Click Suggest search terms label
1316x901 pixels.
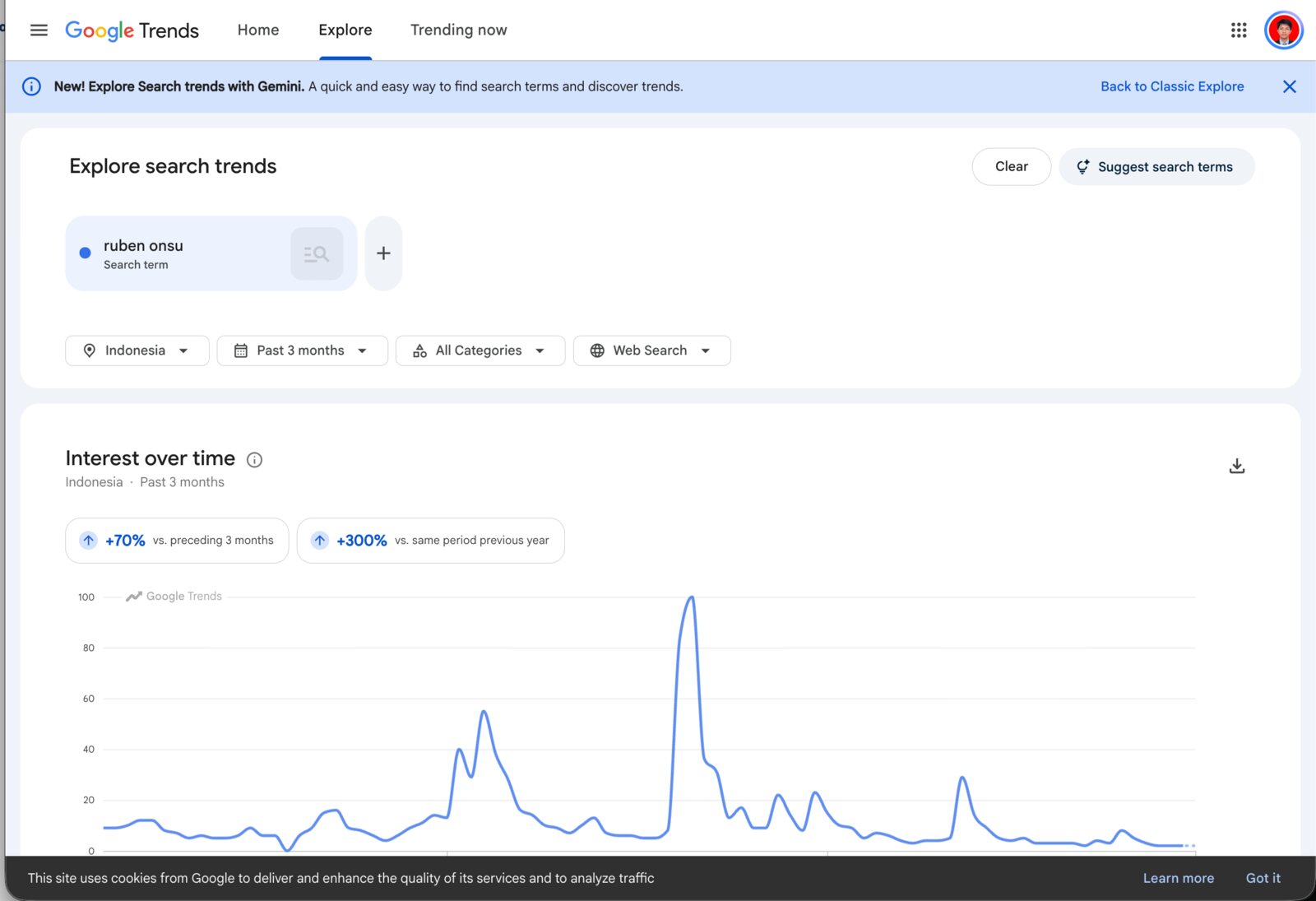[1165, 167]
